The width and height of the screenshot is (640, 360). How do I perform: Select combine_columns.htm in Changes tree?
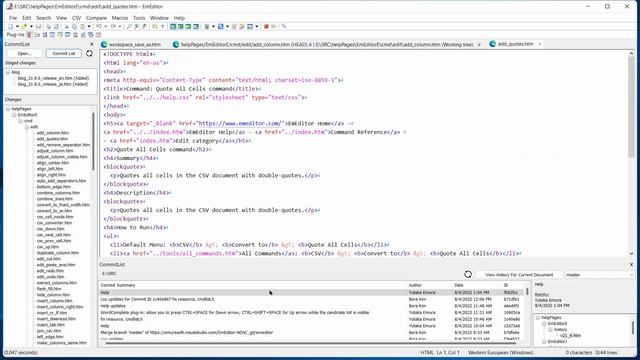pos(58,193)
